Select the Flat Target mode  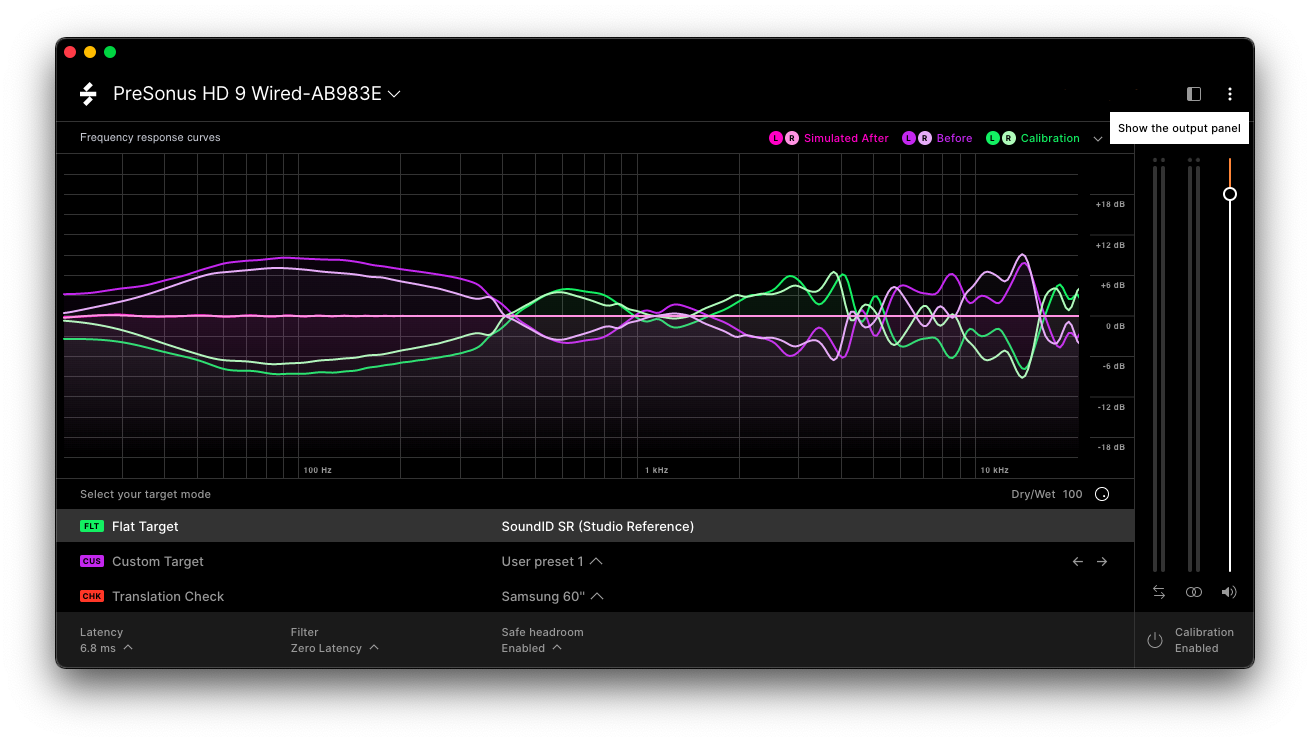pyautogui.click(x=595, y=526)
